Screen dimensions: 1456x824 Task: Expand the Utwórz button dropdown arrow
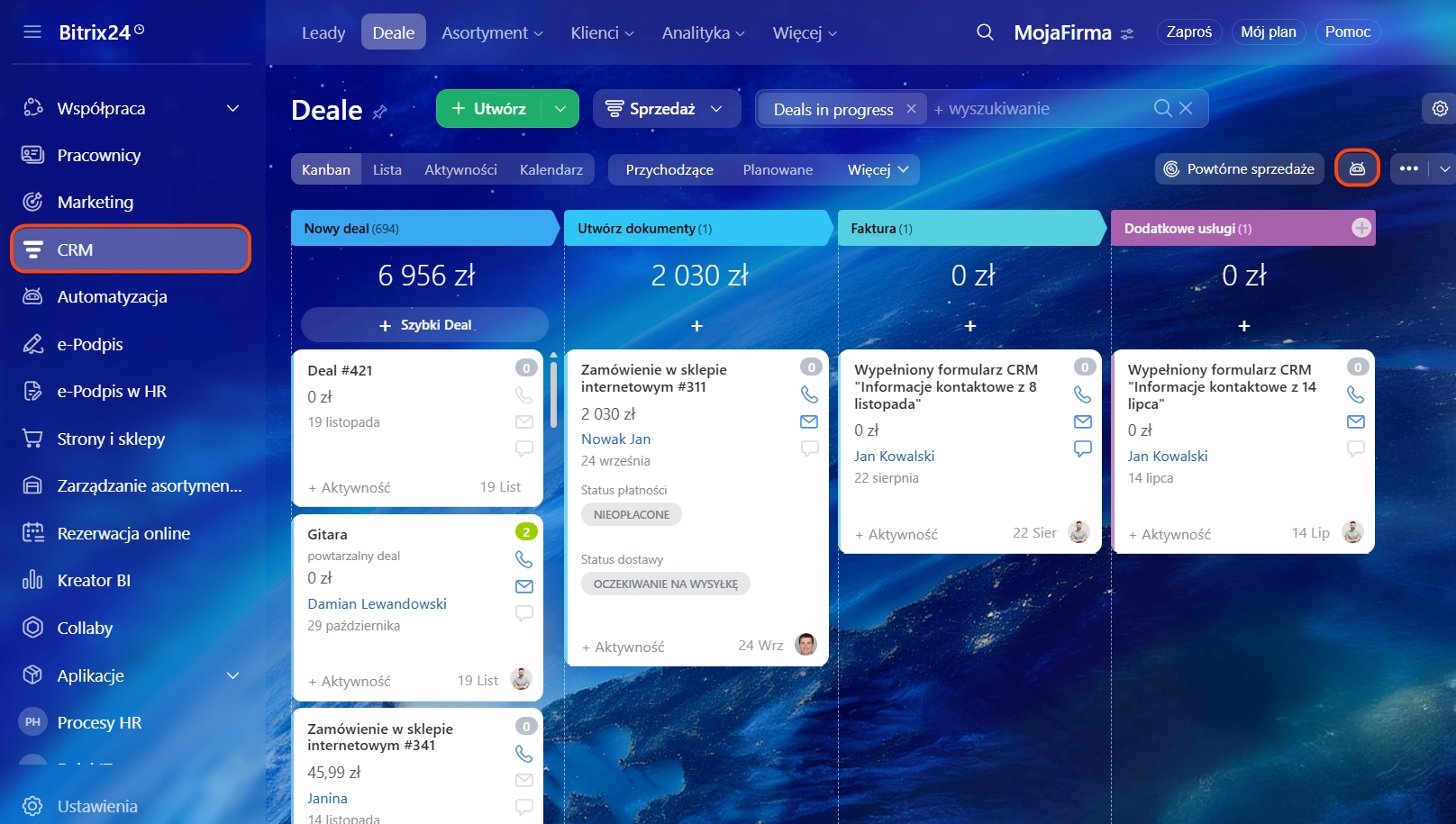point(560,109)
